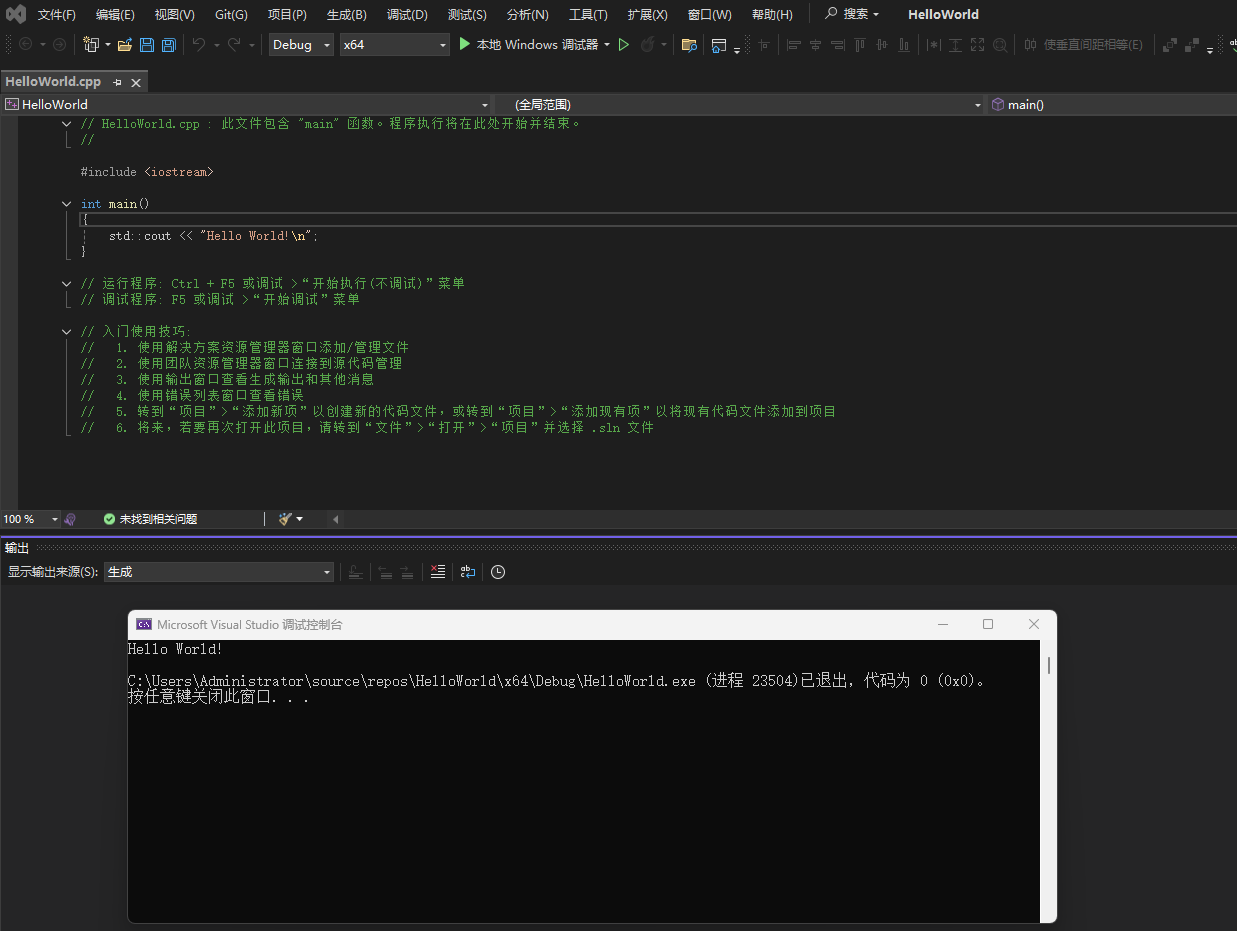This screenshot has height=931, width=1237.
Task: Open the (全局范围) scope dropdown
Action: 740,104
